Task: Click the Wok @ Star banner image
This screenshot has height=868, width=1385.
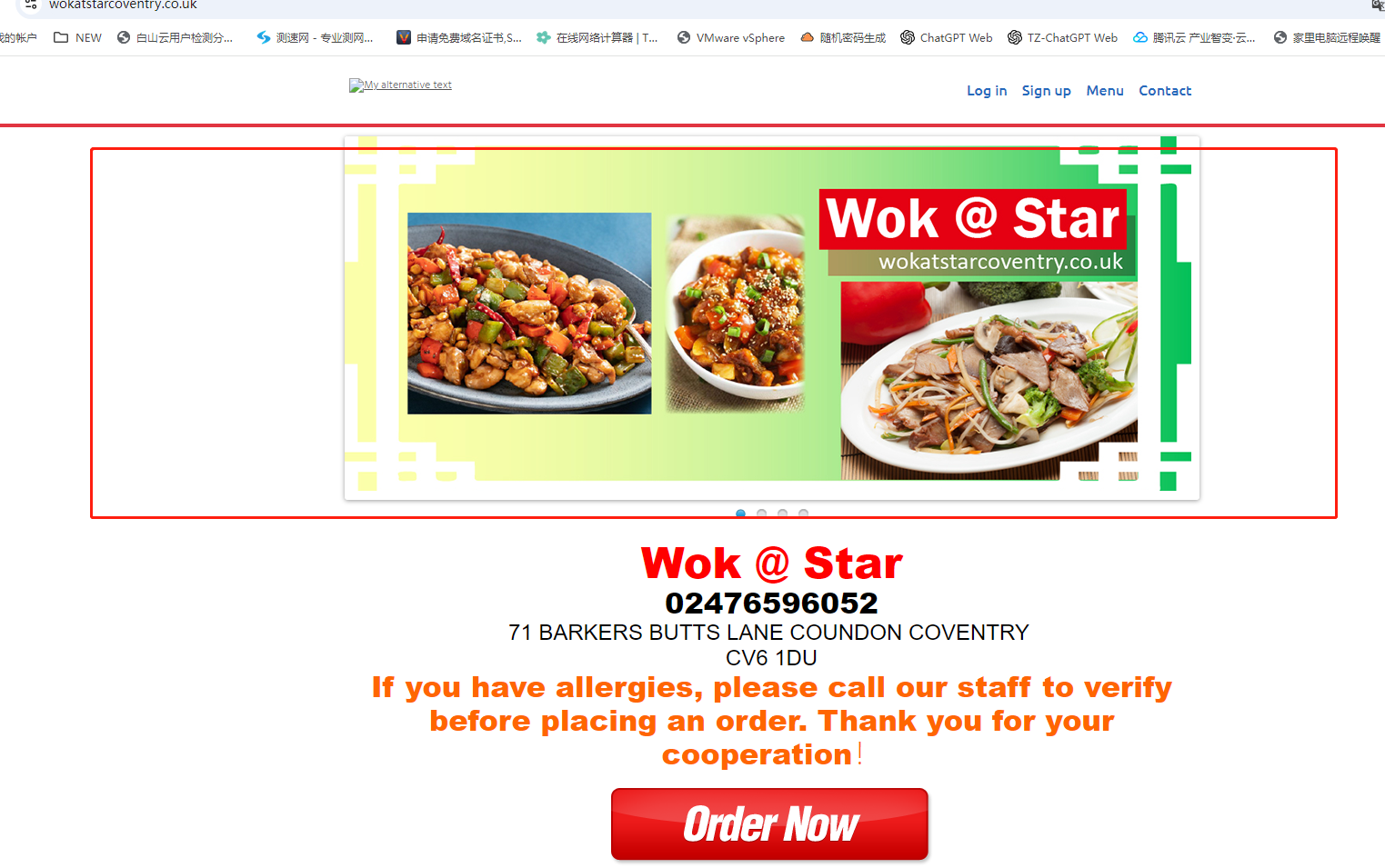Action: coord(772,318)
